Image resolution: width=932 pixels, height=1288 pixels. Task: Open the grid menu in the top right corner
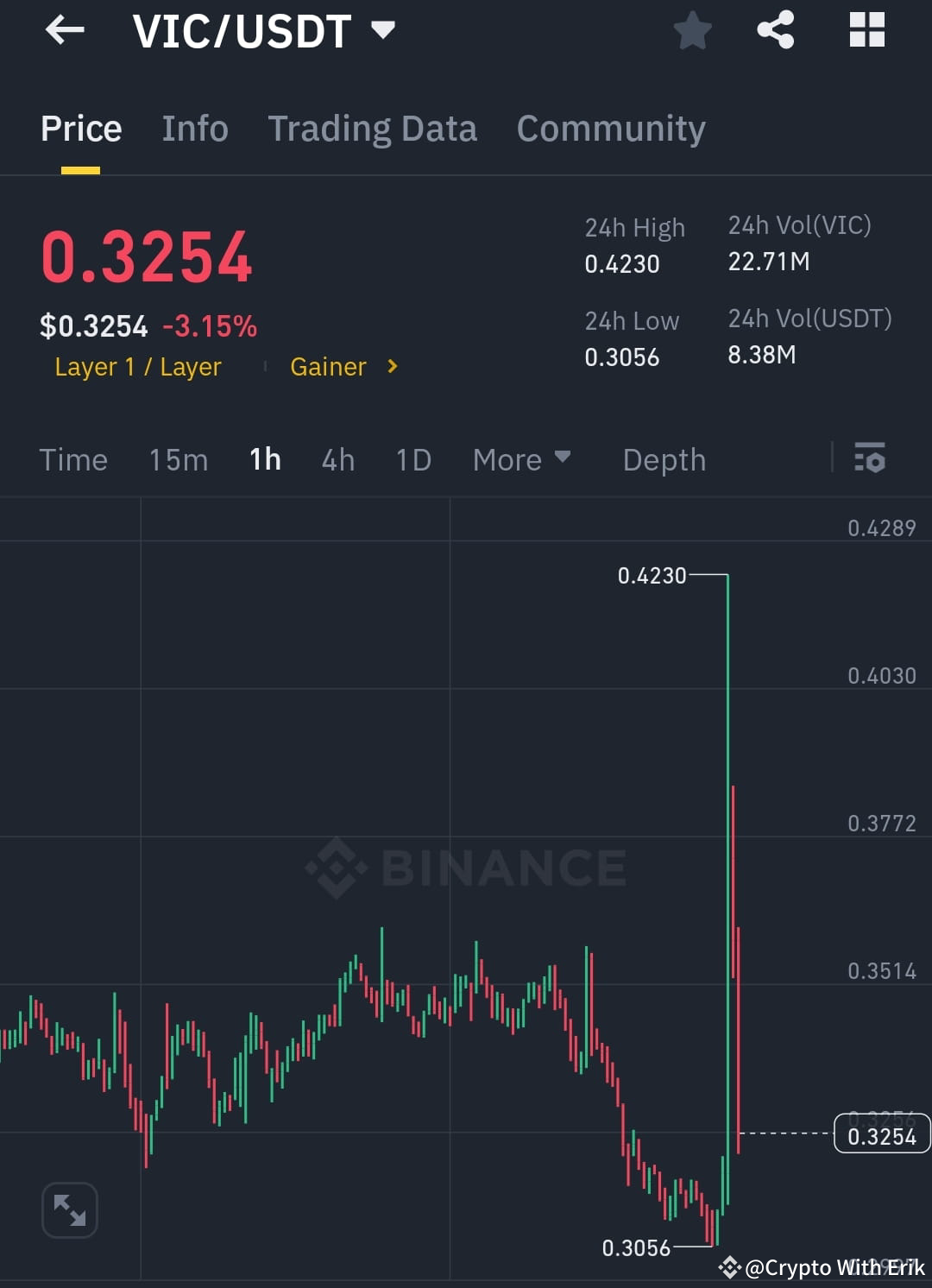click(x=866, y=29)
